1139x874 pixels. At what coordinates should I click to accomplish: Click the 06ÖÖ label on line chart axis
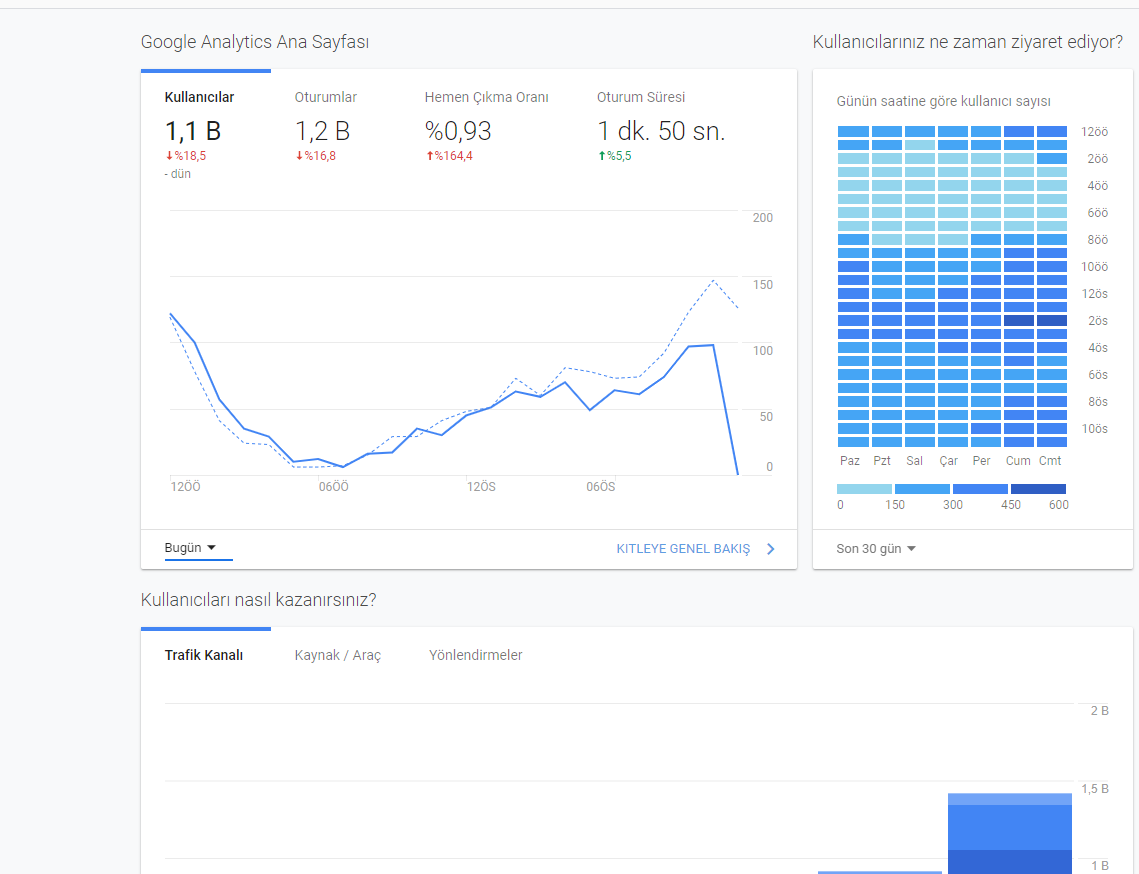(x=333, y=487)
